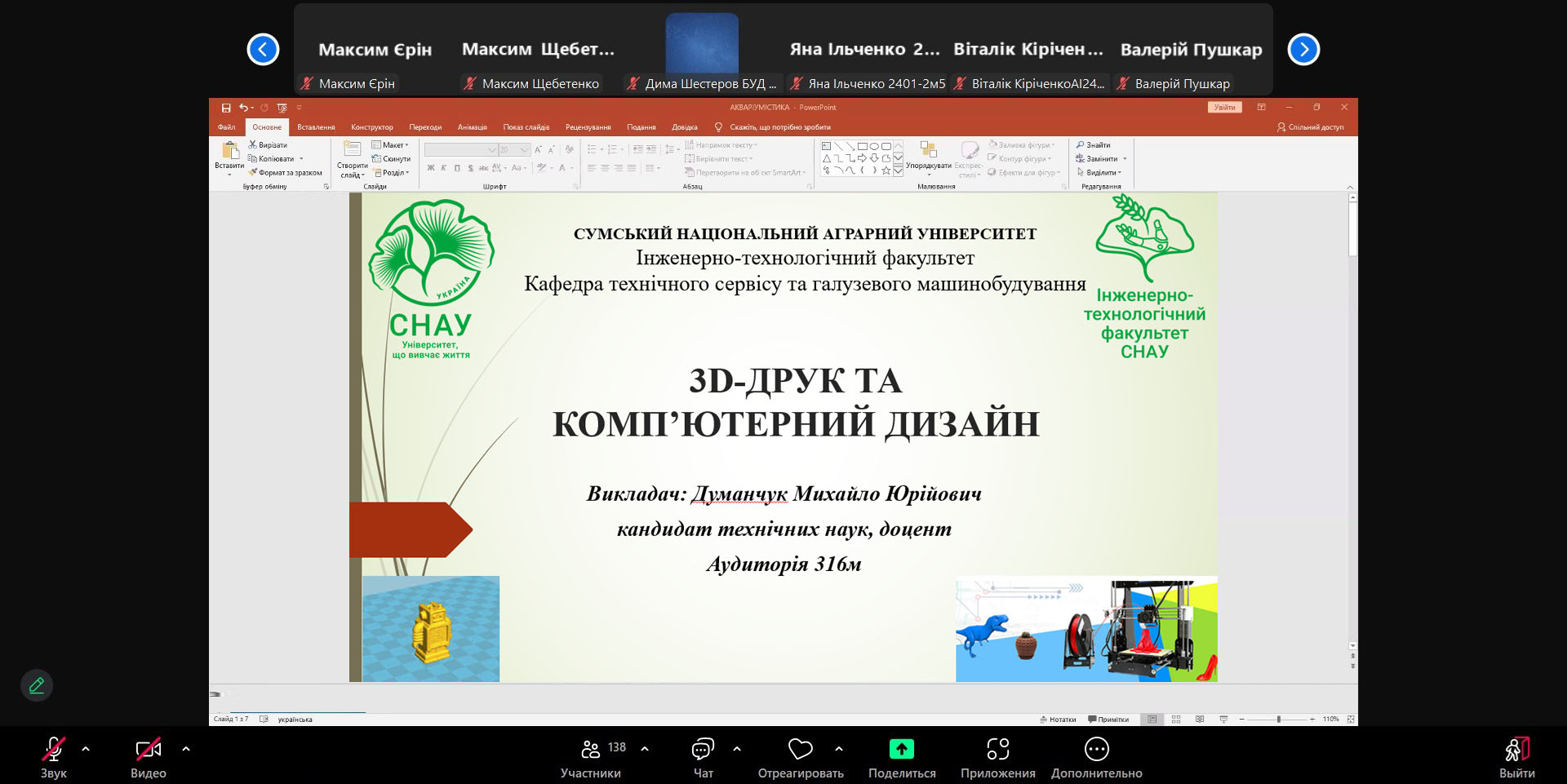
Task: Toggle Bold (Ж) formatting
Action: (x=431, y=168)
